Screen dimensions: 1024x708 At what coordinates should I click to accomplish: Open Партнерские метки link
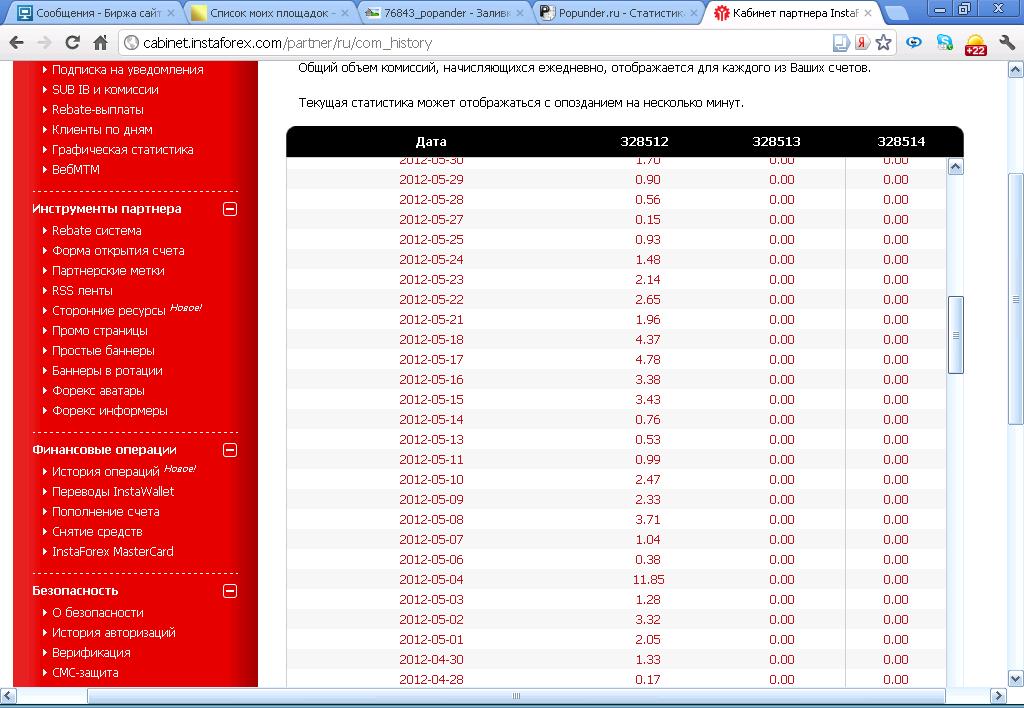[108, 270]
